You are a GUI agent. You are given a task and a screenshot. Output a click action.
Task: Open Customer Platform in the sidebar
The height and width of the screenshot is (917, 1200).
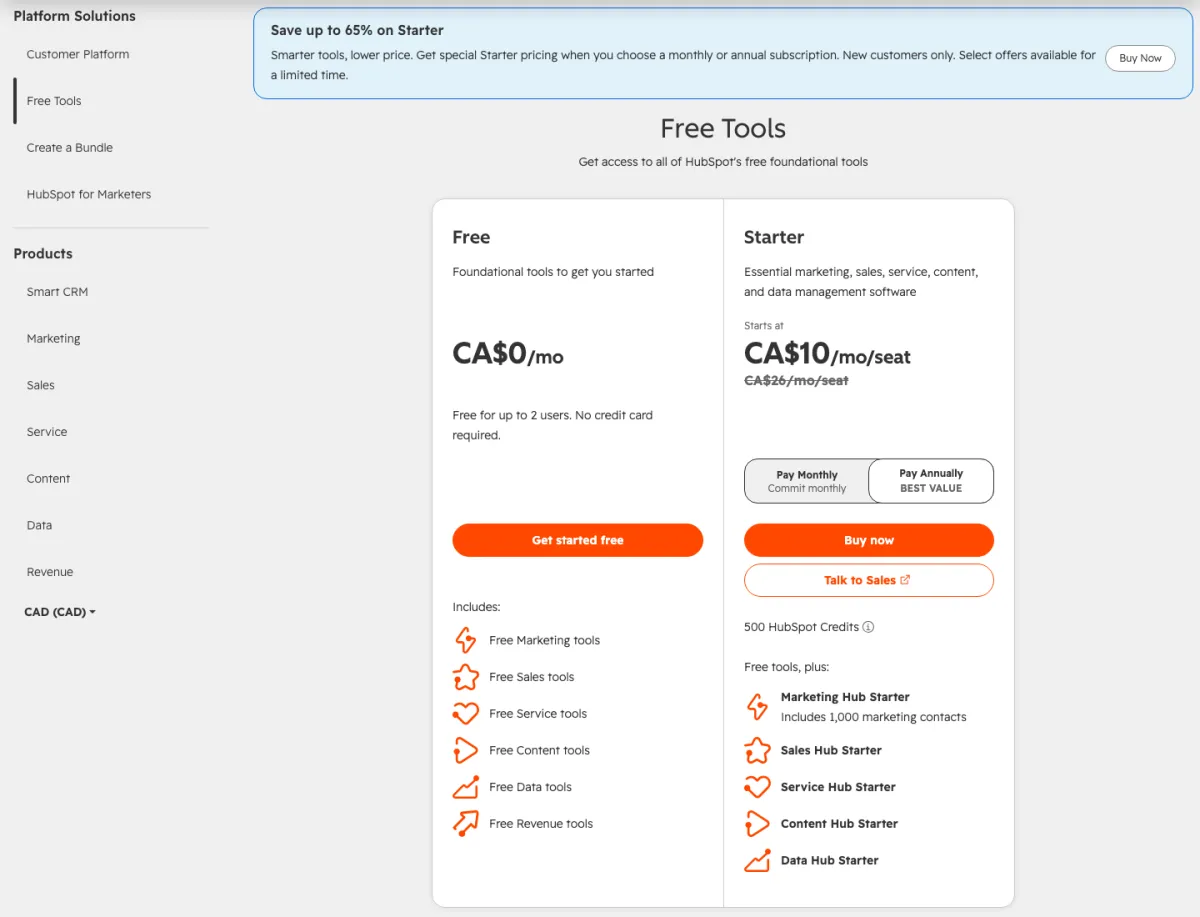[x=78, y=54]
